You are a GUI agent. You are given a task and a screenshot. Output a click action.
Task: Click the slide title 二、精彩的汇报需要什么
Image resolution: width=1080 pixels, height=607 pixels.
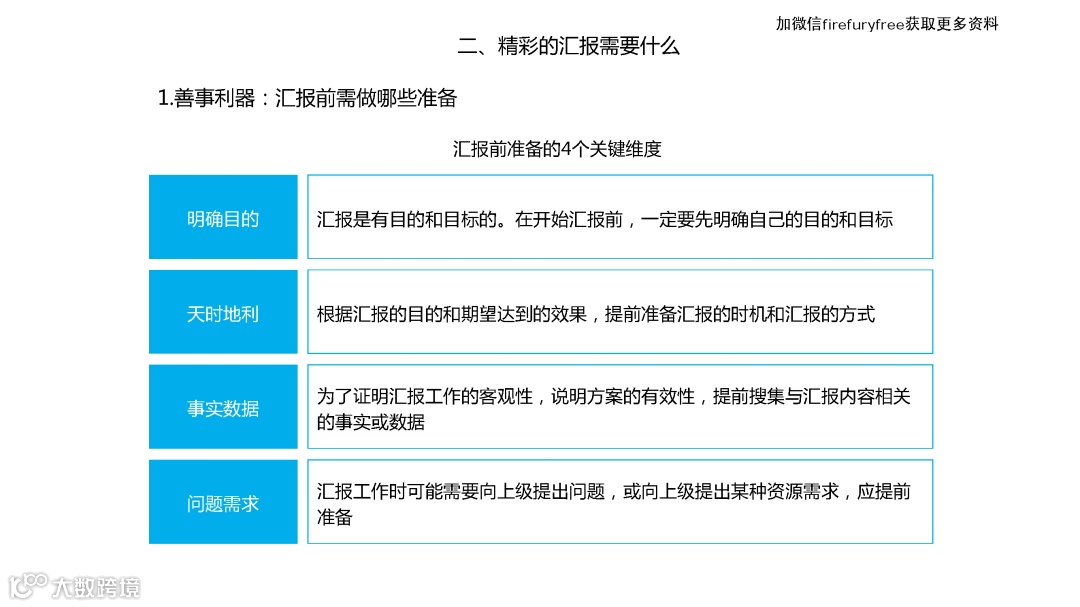(568, 46)
